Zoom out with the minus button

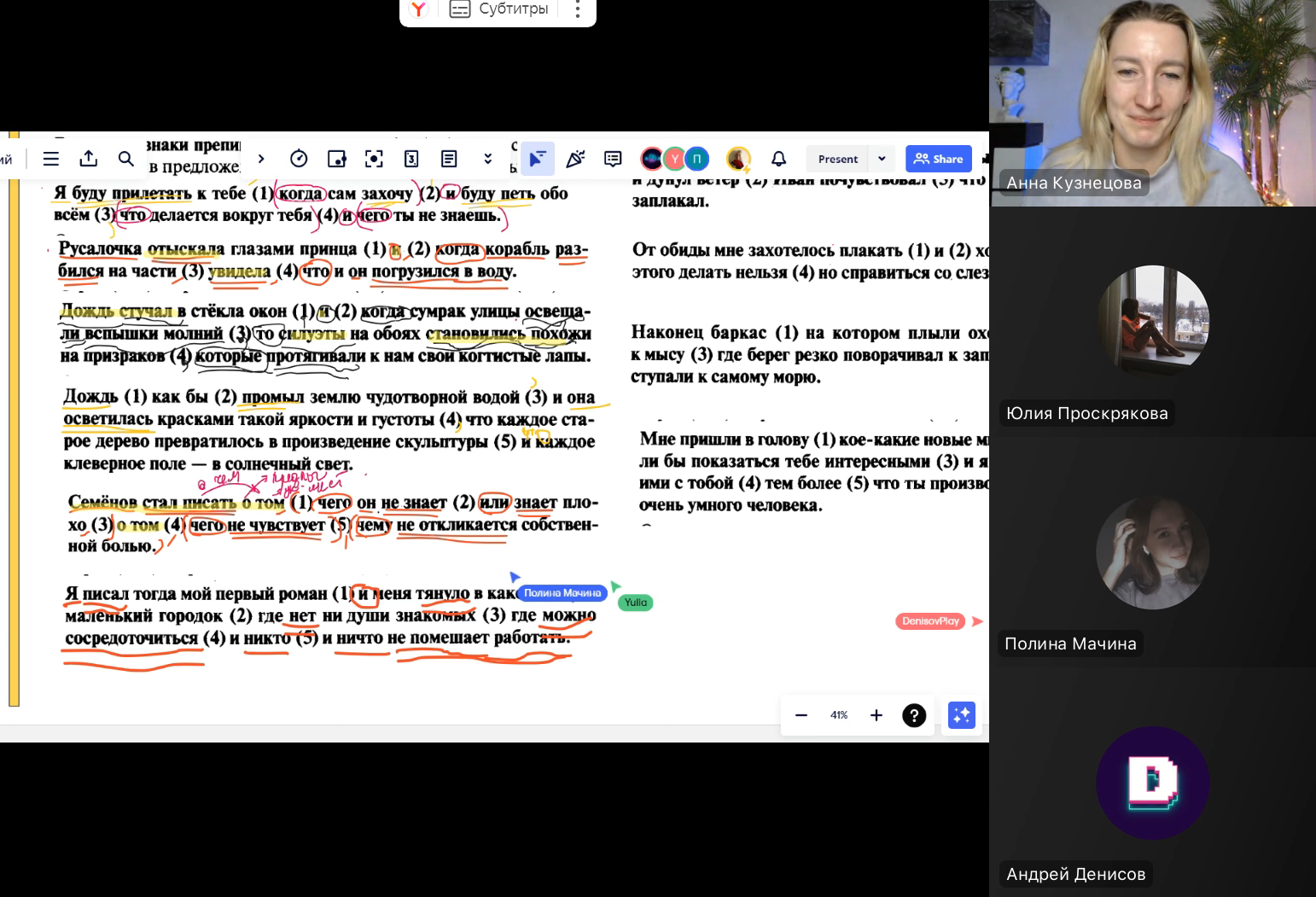pyautogui.click(x=801, y=715)
